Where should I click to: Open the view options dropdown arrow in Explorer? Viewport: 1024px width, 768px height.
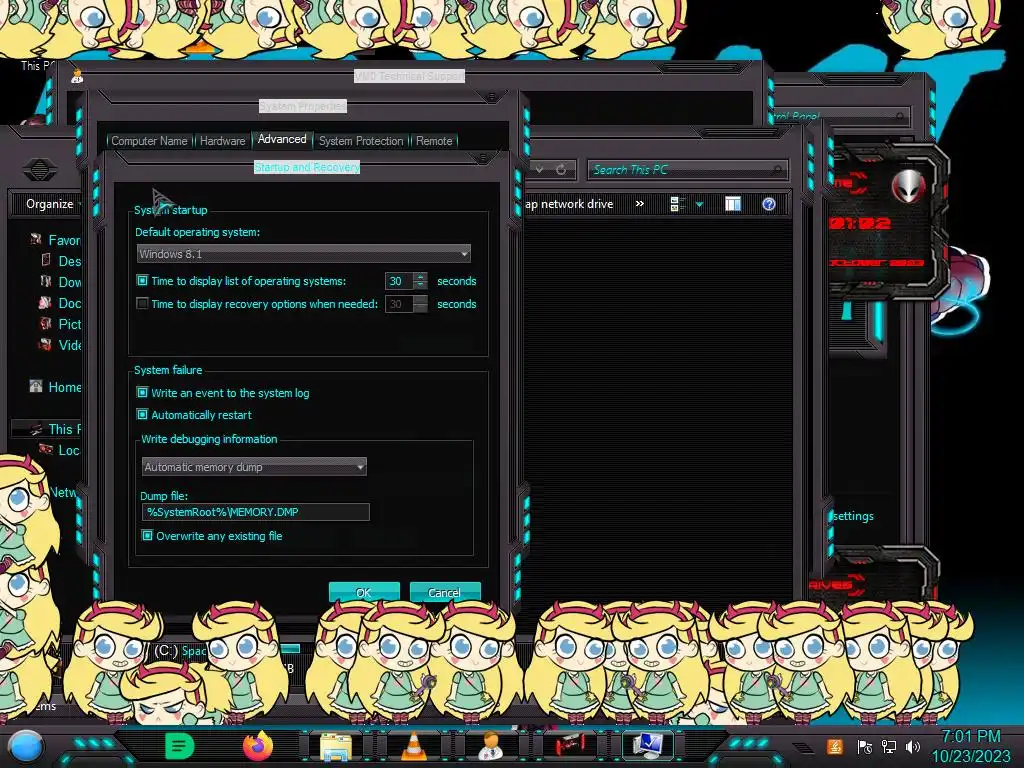coord(699,204)
